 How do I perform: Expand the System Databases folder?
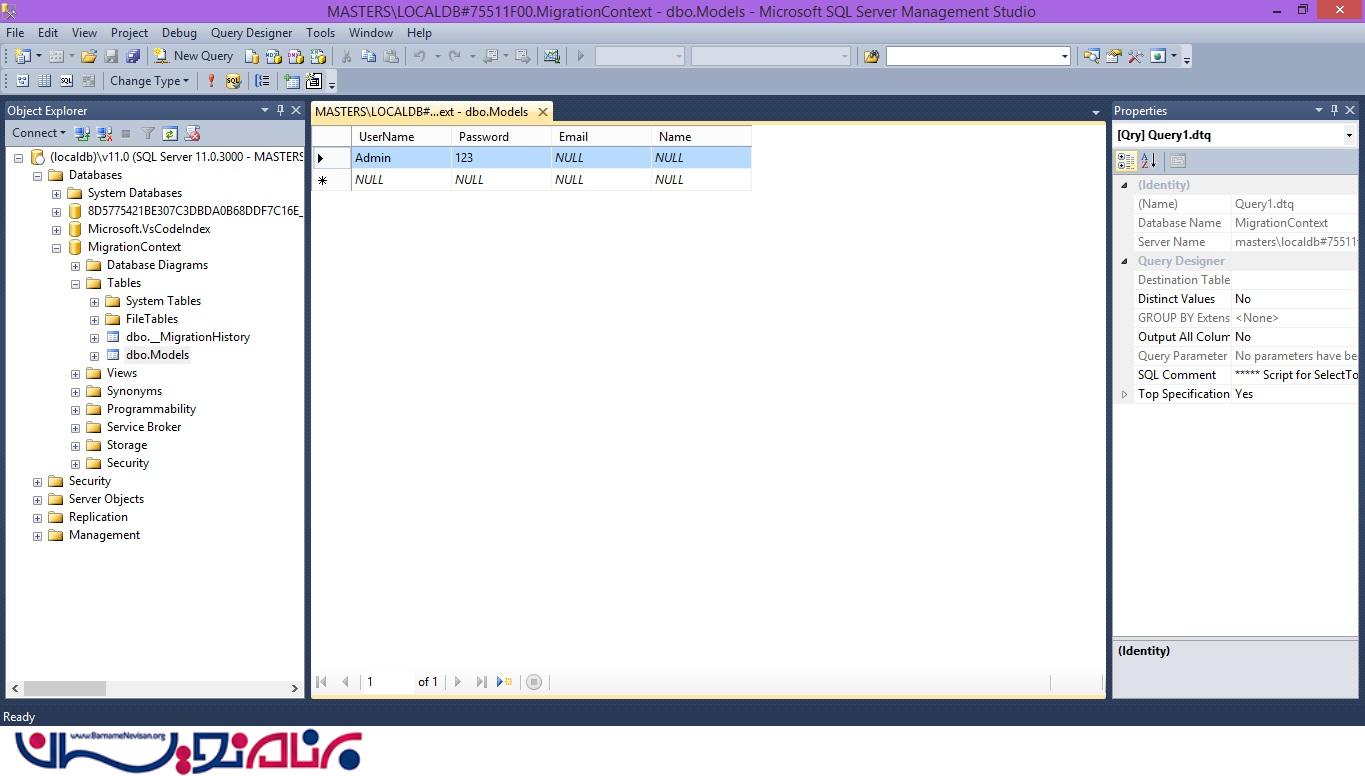(56, 194)
